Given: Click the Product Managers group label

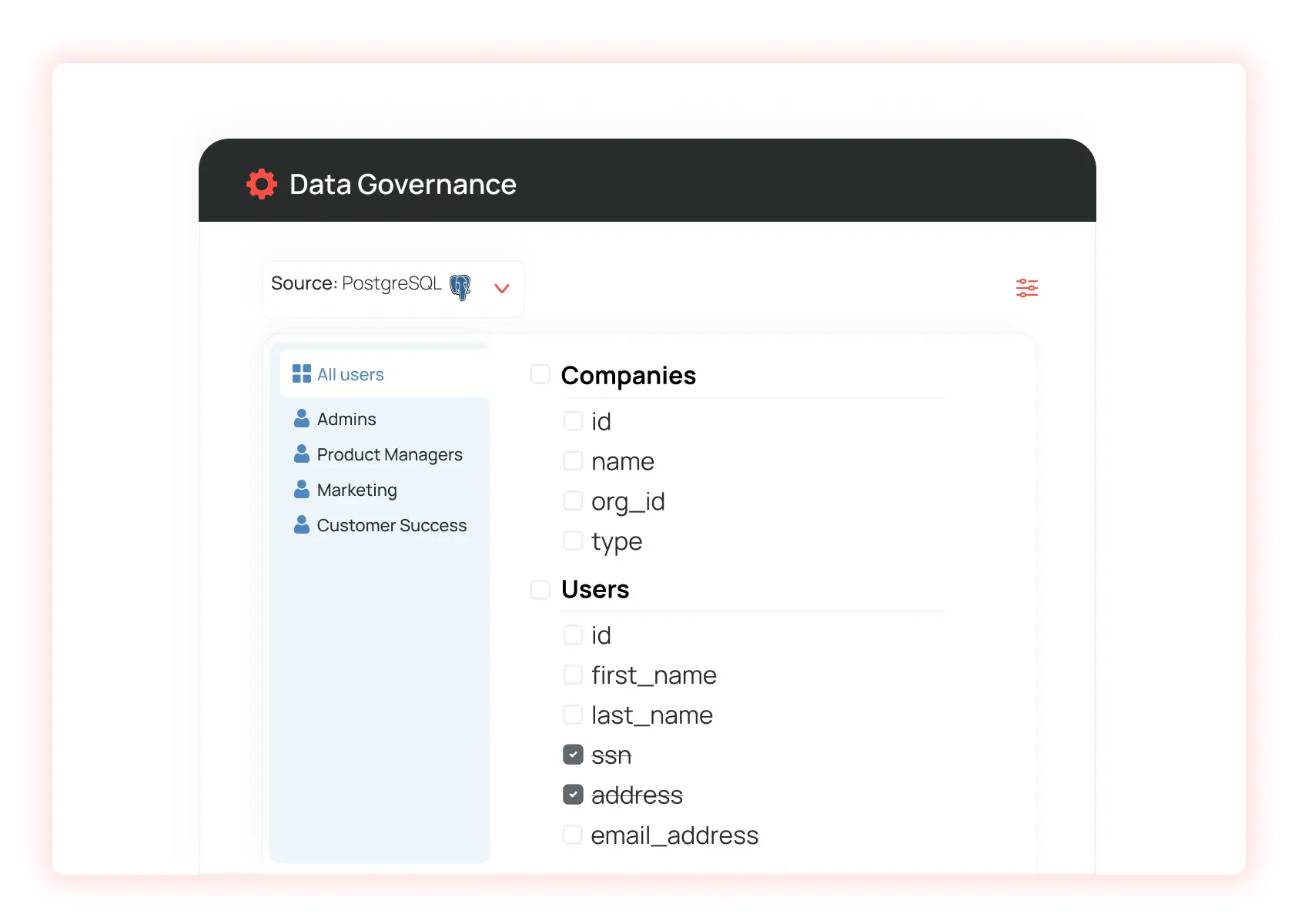Looking at the screenshot, I should click(390, 455).
